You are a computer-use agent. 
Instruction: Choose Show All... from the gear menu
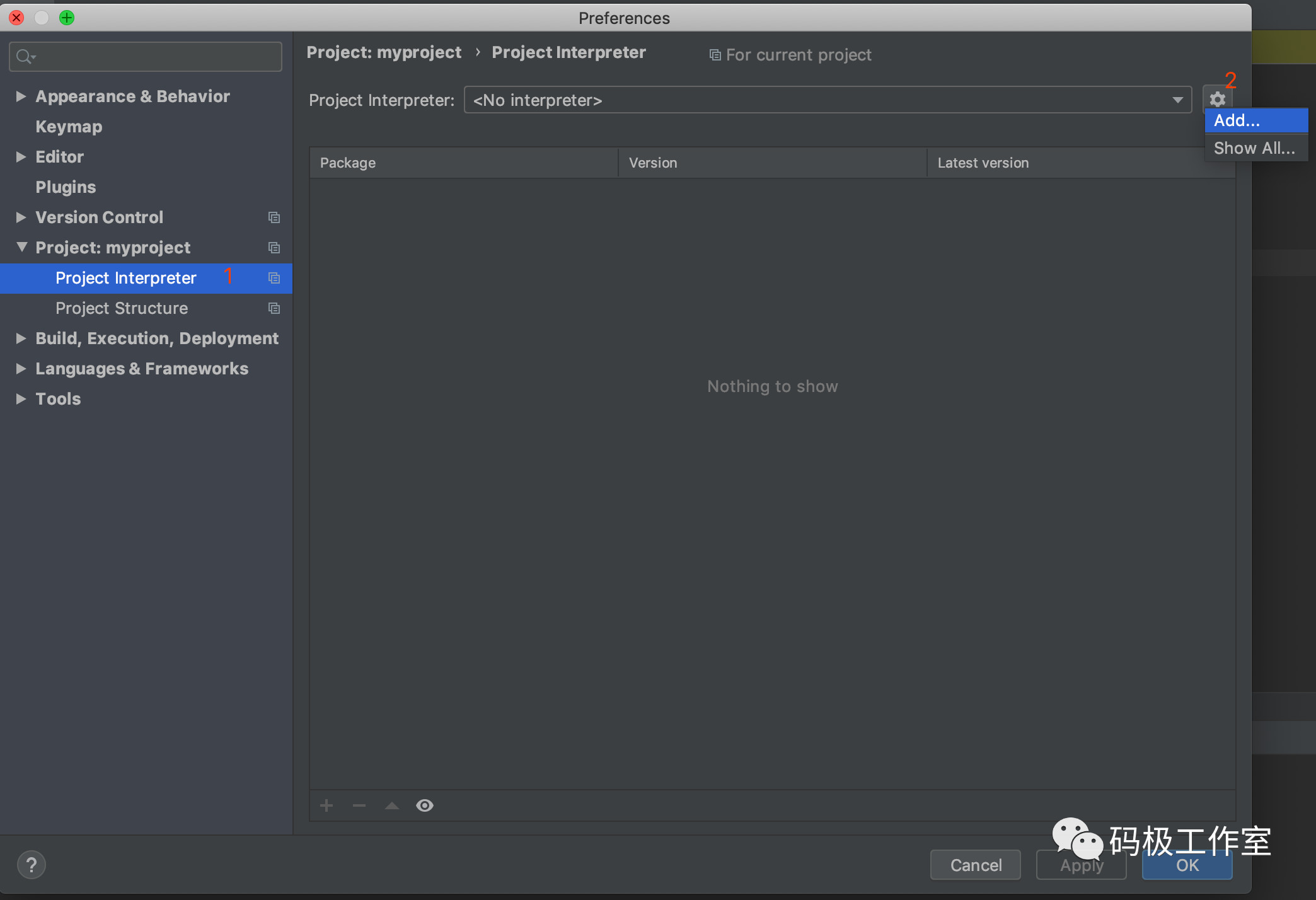tap(1254, 148)
